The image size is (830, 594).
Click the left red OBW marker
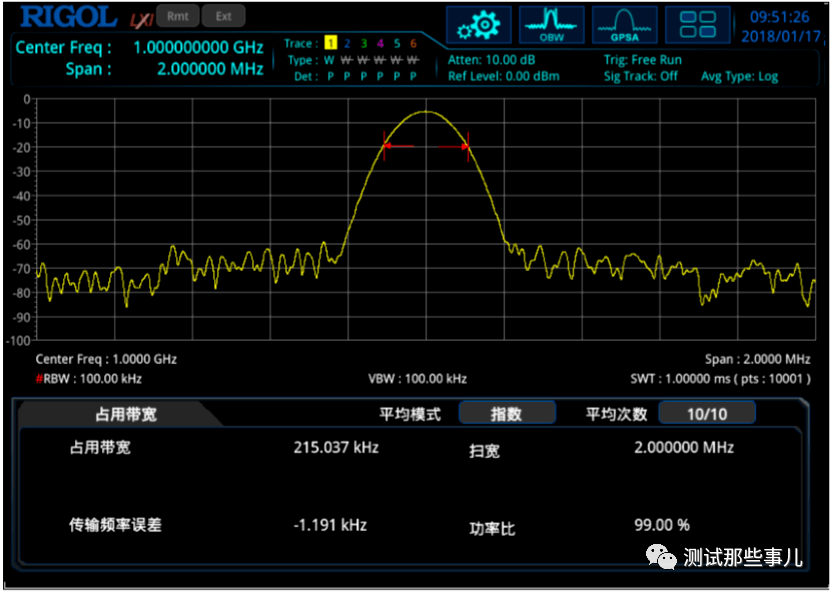pos(387,146)
